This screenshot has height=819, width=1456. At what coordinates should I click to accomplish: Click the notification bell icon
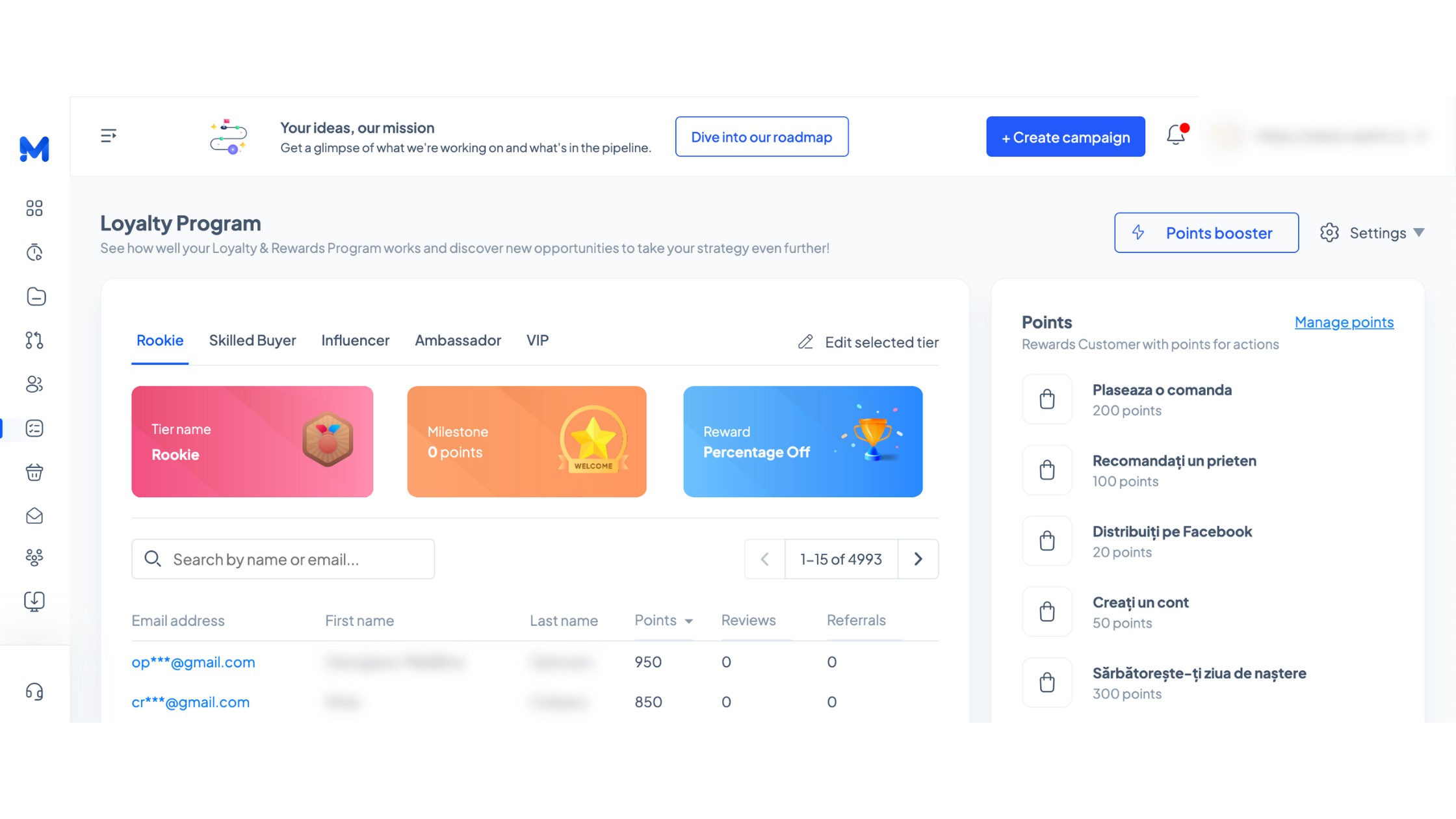tap(1176, 135)
